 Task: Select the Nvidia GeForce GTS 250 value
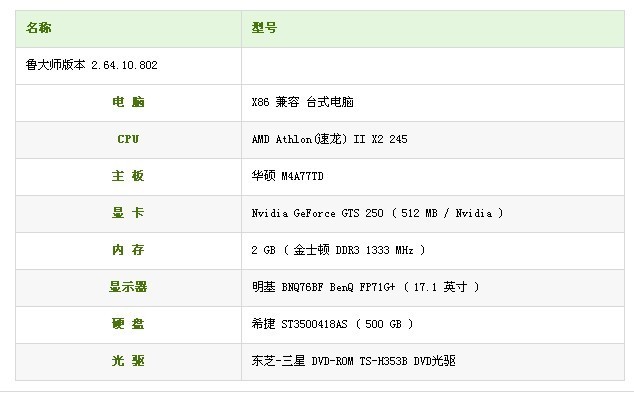(x=377, y=213)
